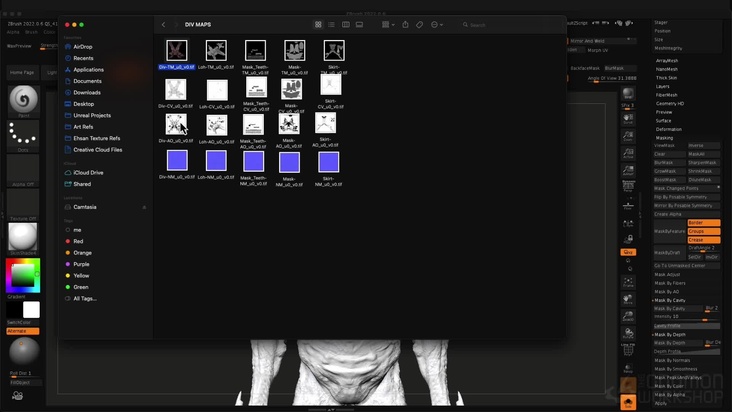Filter by the Red tag
Viewport: 732px width, 412px height.
[78, 241]
